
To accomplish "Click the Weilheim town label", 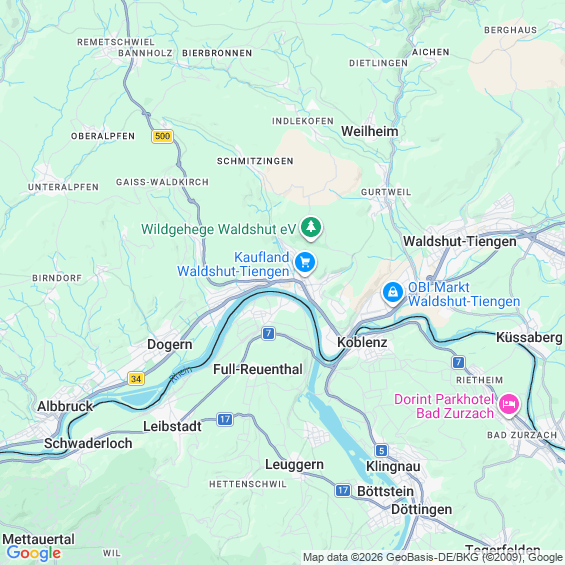I will tap(370, 131).
